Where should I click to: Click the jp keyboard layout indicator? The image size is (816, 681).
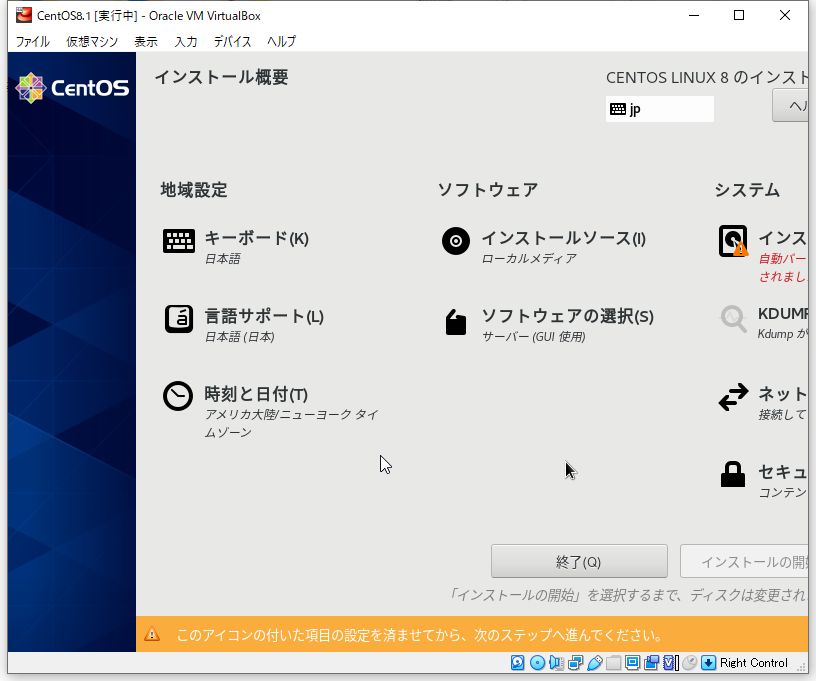[x=659, y=109]
